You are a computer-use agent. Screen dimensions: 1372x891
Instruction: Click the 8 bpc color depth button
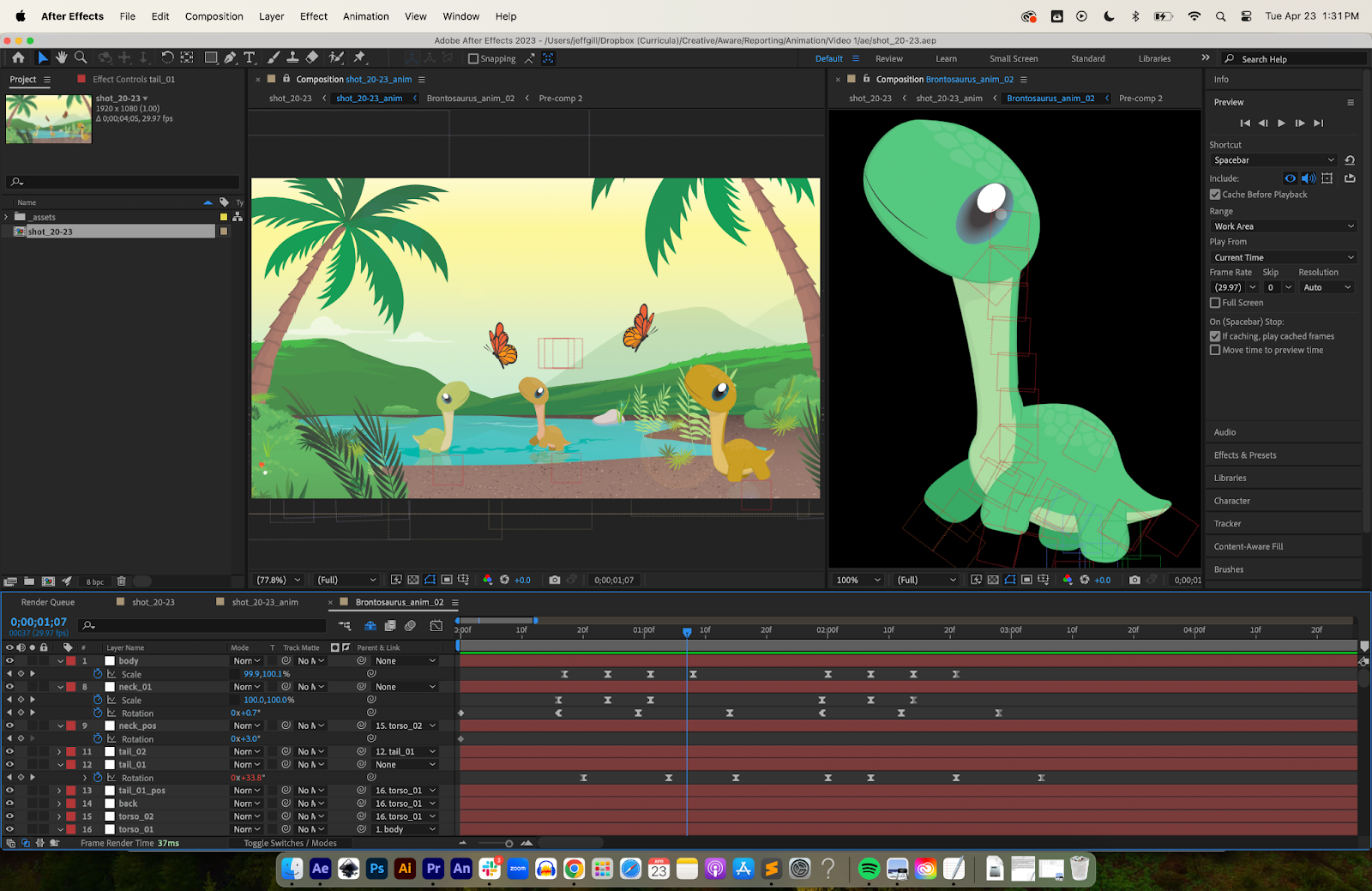tap(95, 581)
